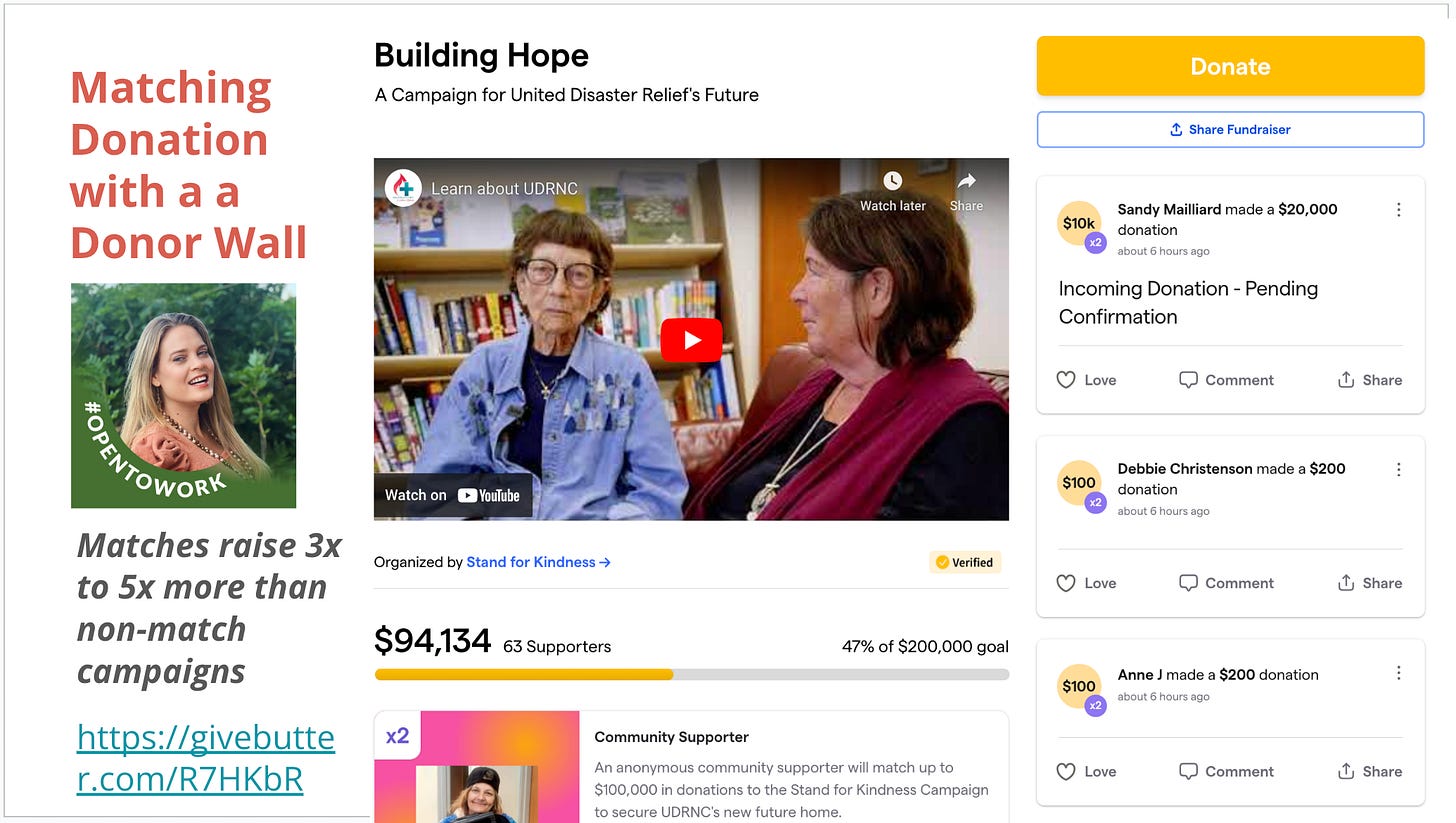Open options menu on Anne J's card
The width and height of the screenshot is (1456, 823).
click(1398, 674)
